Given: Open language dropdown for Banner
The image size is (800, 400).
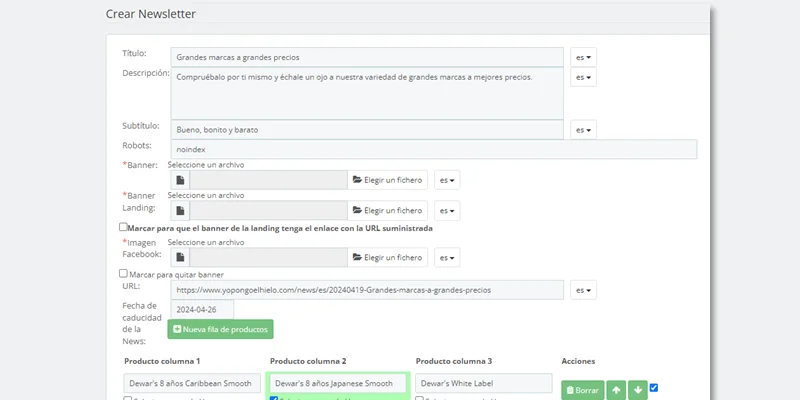Looking at the screenshot, I should click(x=447, y=180).
